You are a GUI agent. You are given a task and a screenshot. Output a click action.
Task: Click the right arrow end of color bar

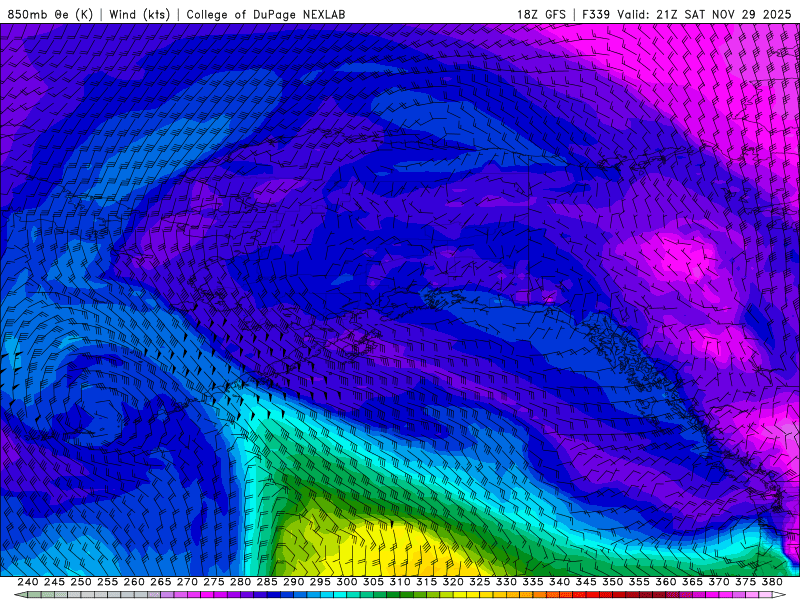pos(779,595)
